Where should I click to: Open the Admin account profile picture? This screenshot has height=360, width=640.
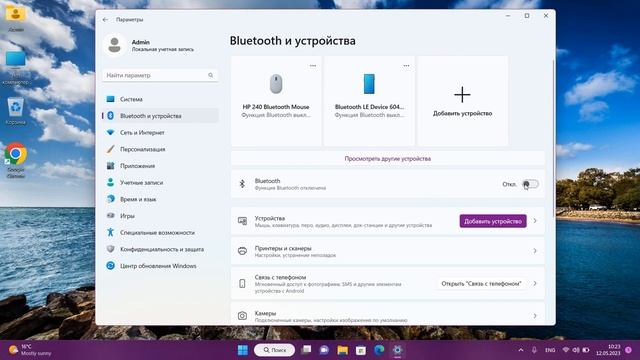pyautogui.click(x=114, y=44)
